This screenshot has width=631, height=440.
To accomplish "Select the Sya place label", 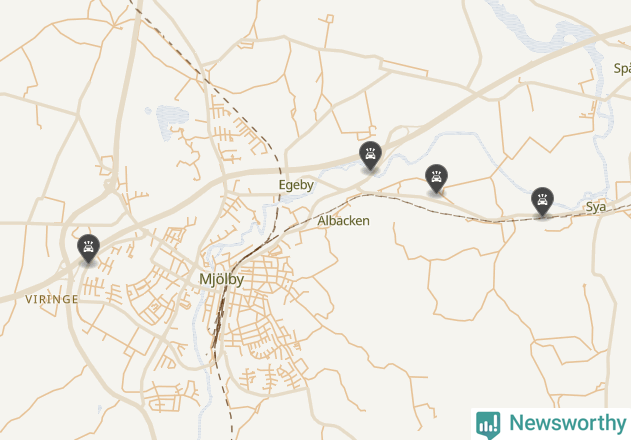I will tap(596, 207).
